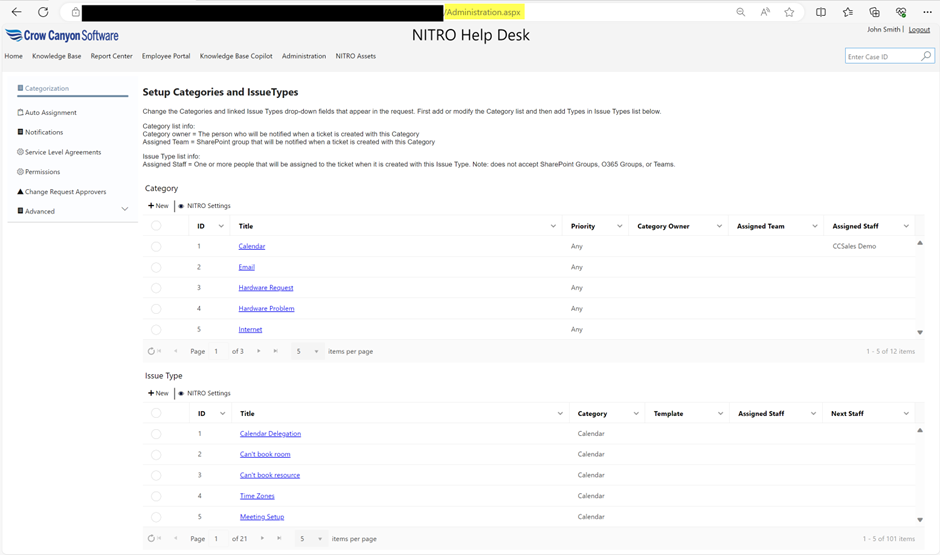This screenshot has width=940, height=555.
Task: Click the search magnifier in Case ID box
Action: click(x=926, y=57)
